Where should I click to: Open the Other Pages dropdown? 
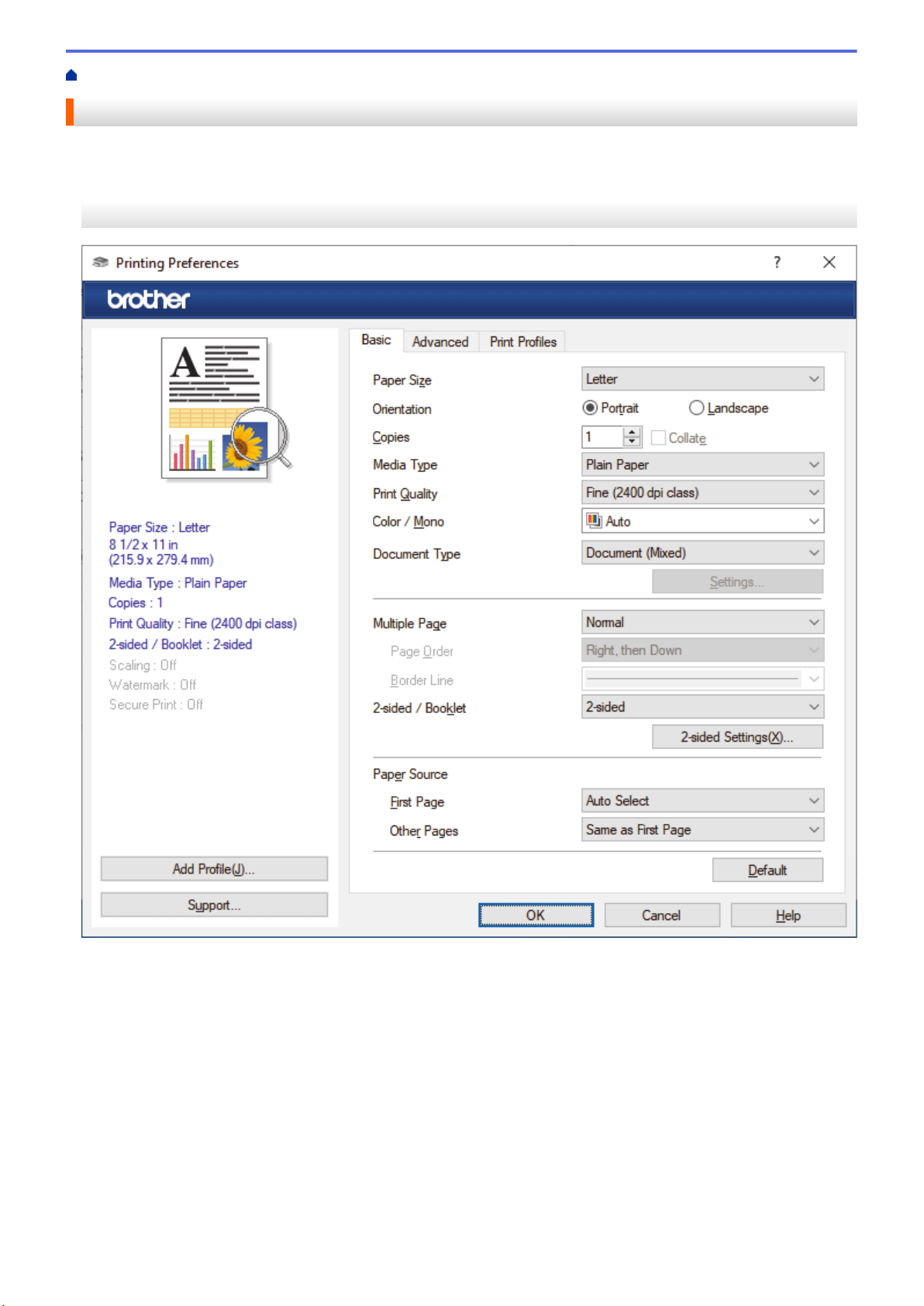click(702, 829)
